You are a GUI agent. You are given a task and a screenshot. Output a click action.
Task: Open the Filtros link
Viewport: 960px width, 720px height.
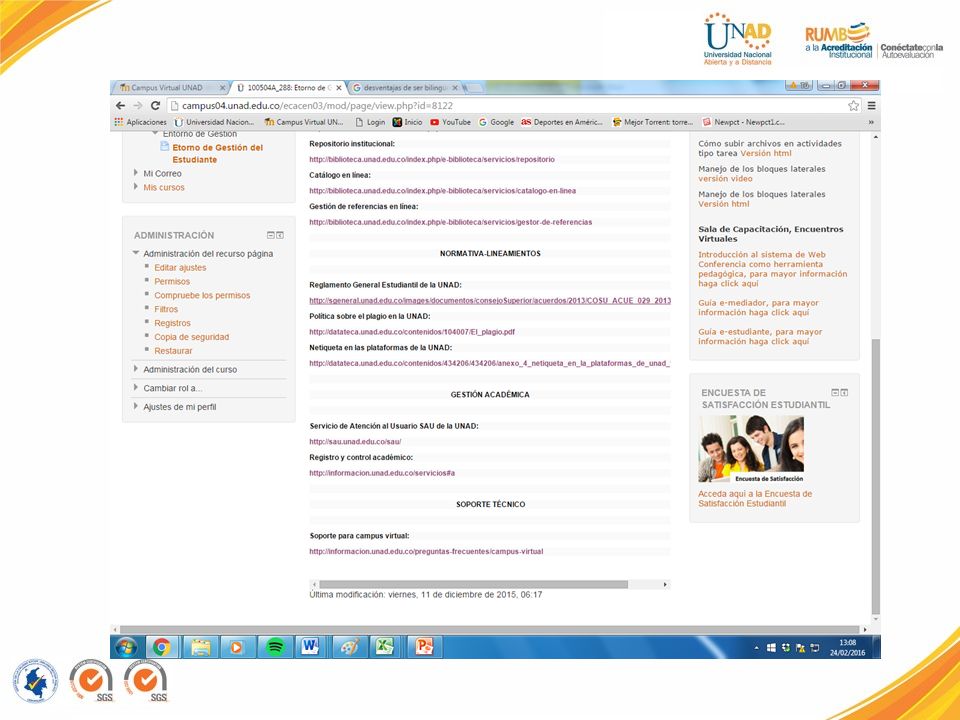coord(166,309)
